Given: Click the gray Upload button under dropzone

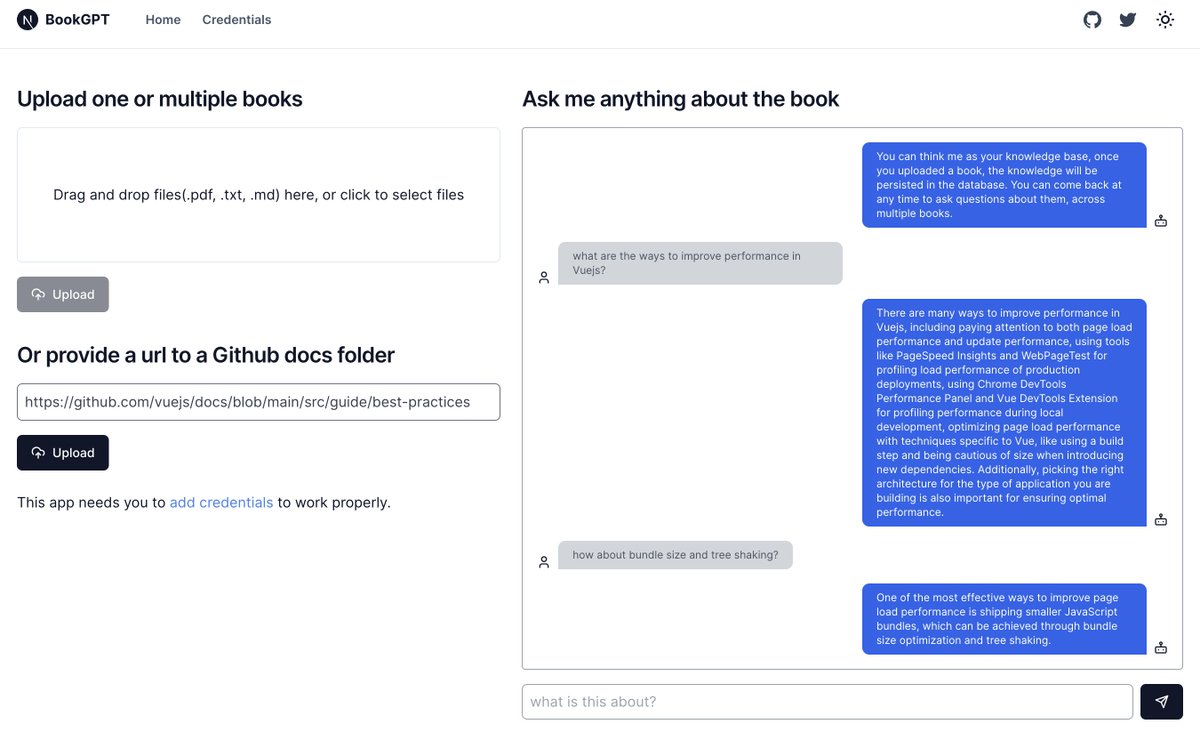Looking at the screenshot, I should 63,294.
